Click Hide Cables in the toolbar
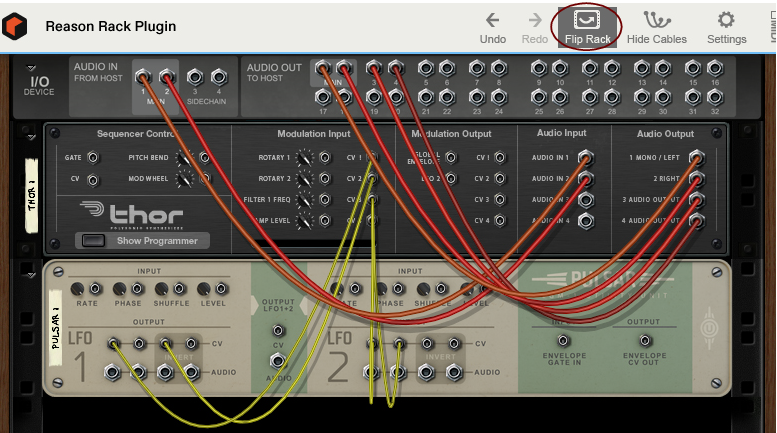 pos(657,27)
